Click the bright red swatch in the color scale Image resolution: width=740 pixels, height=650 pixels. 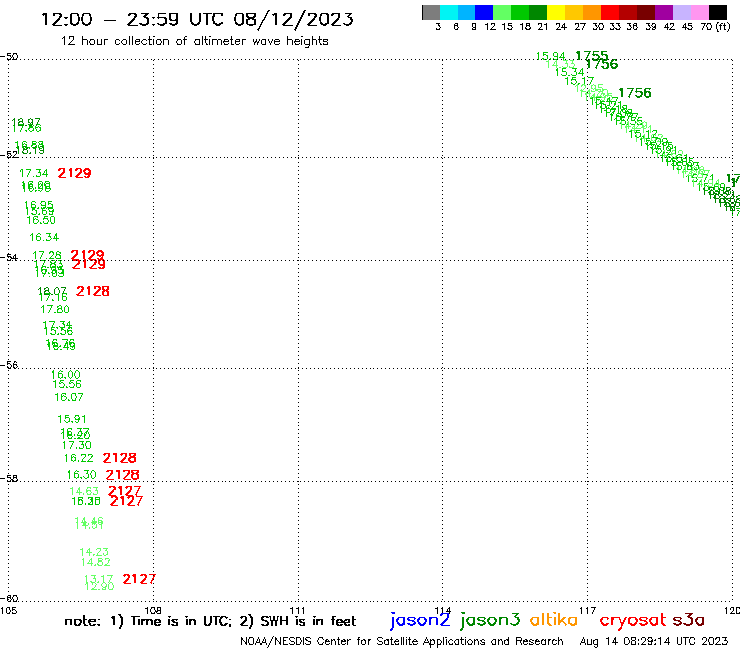(x=610, y=12)
